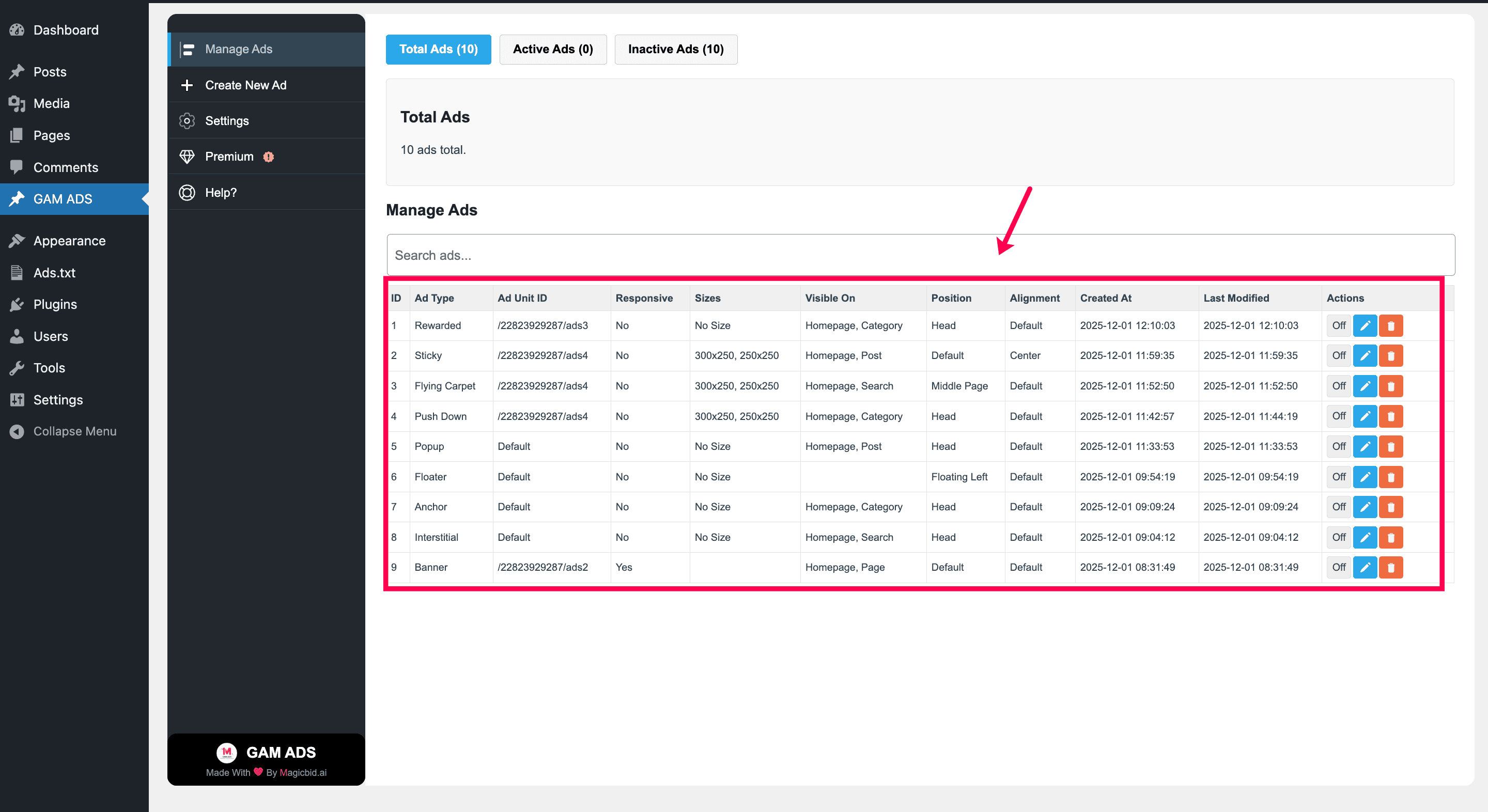Screen dimensions: 1488x812
Task: Toggle the Off switch for Push Down ad
Action: [1338, 416]
